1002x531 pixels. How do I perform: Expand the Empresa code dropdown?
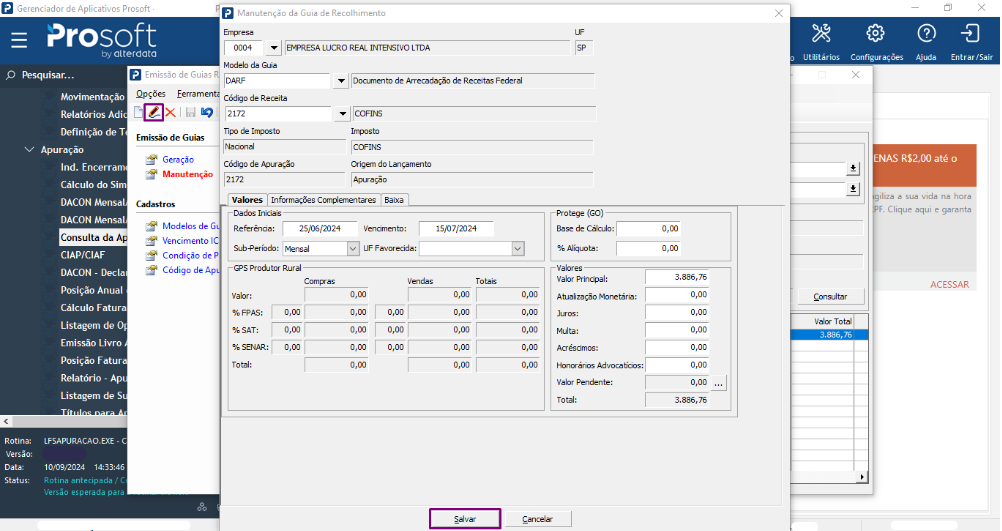274,47
